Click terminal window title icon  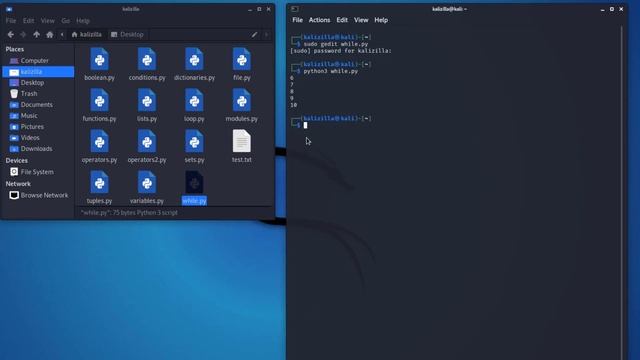pyautogui.click(x=295, y=9)
